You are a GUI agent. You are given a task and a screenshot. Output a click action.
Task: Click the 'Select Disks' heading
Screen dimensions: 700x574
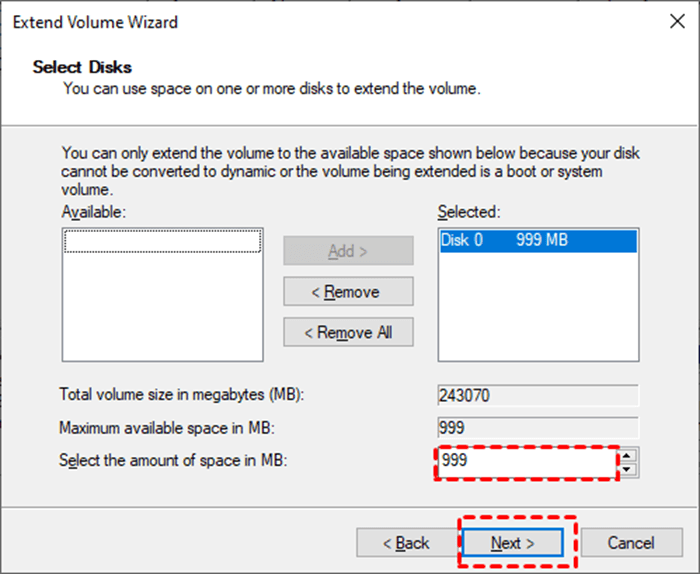[x=82, y=67]
